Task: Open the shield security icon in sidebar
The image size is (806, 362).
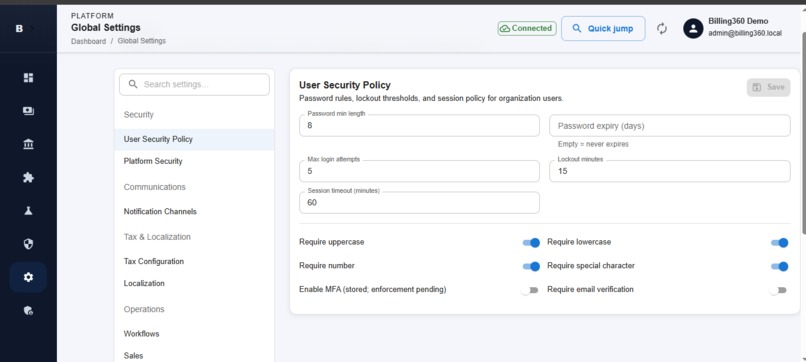Action: [28, 244]
